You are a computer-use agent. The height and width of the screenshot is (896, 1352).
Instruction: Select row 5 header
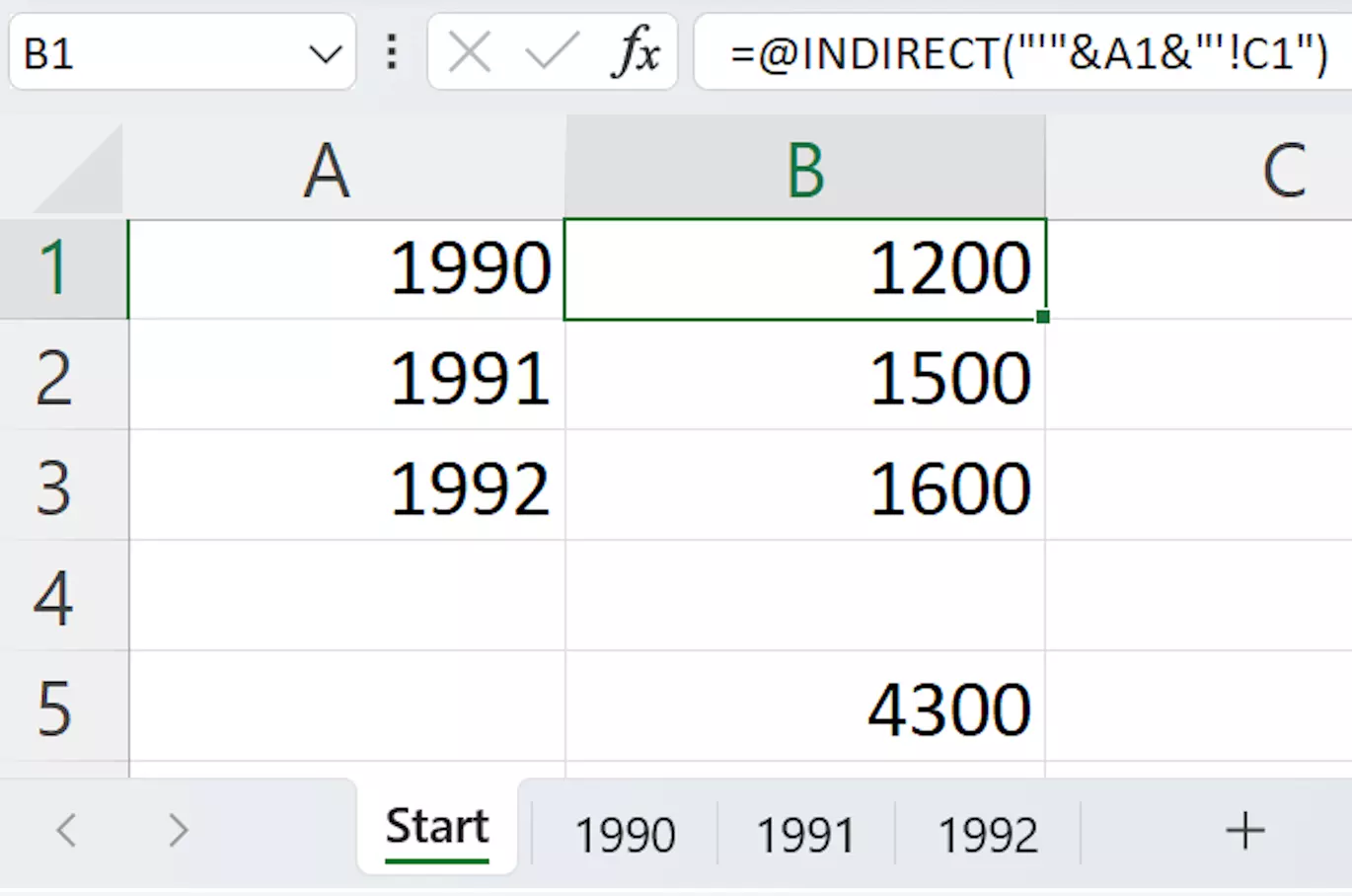pyautogui.click(x=64, y=706)
